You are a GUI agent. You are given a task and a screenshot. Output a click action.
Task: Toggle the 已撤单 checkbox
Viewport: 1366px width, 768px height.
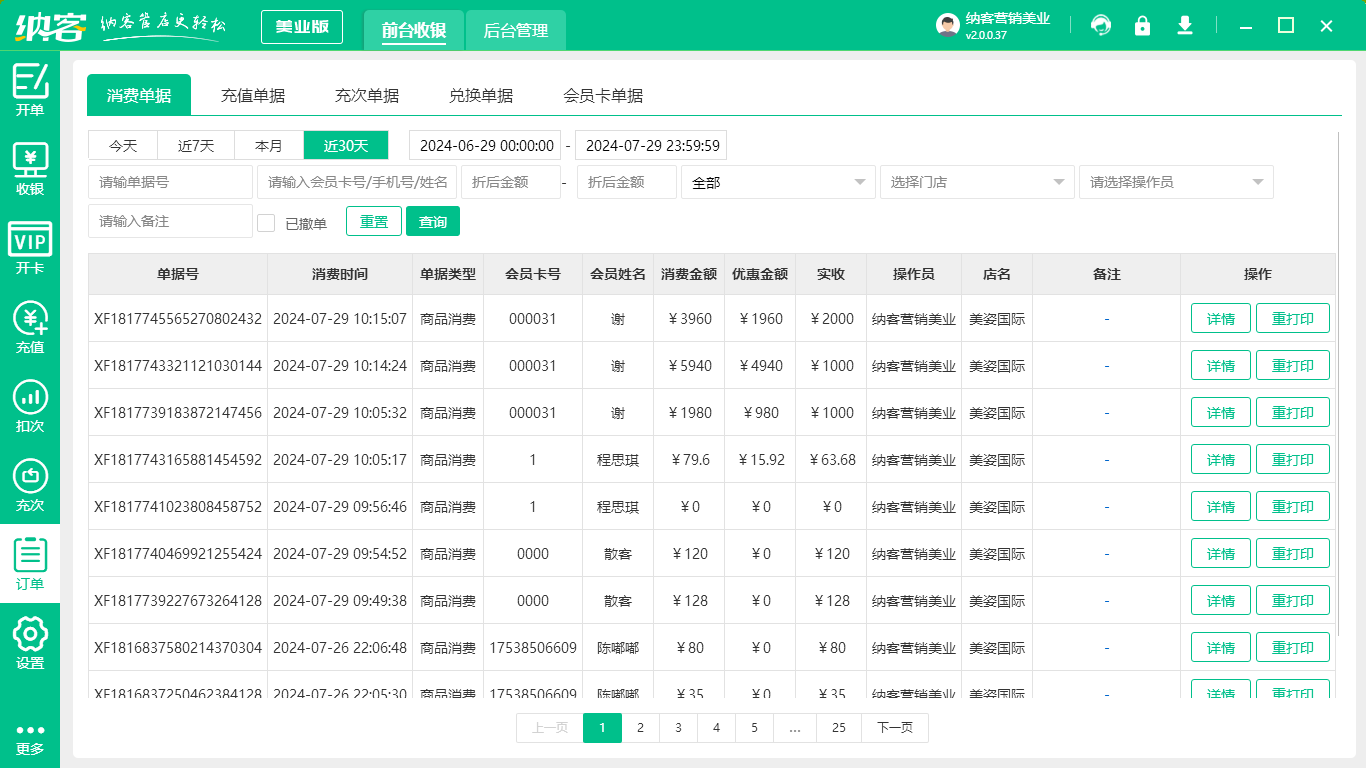point(266,223)
